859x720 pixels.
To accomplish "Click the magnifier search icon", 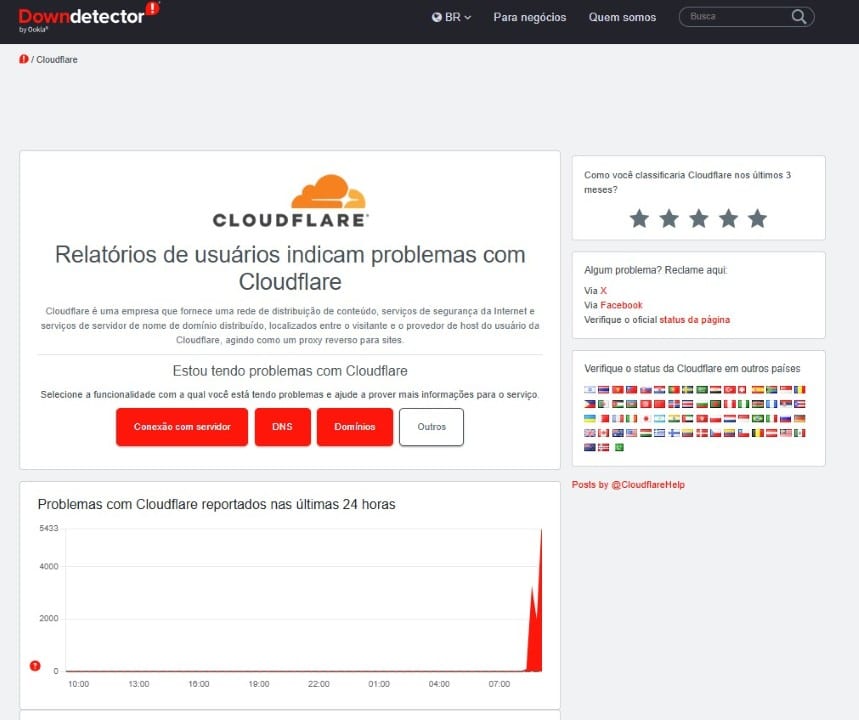I will (x=799, y=16).
